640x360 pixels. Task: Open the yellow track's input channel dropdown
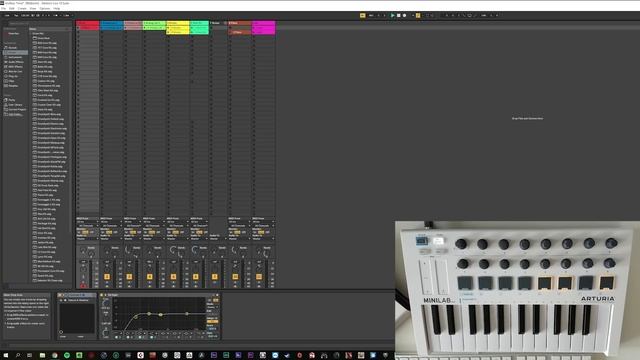177,225
